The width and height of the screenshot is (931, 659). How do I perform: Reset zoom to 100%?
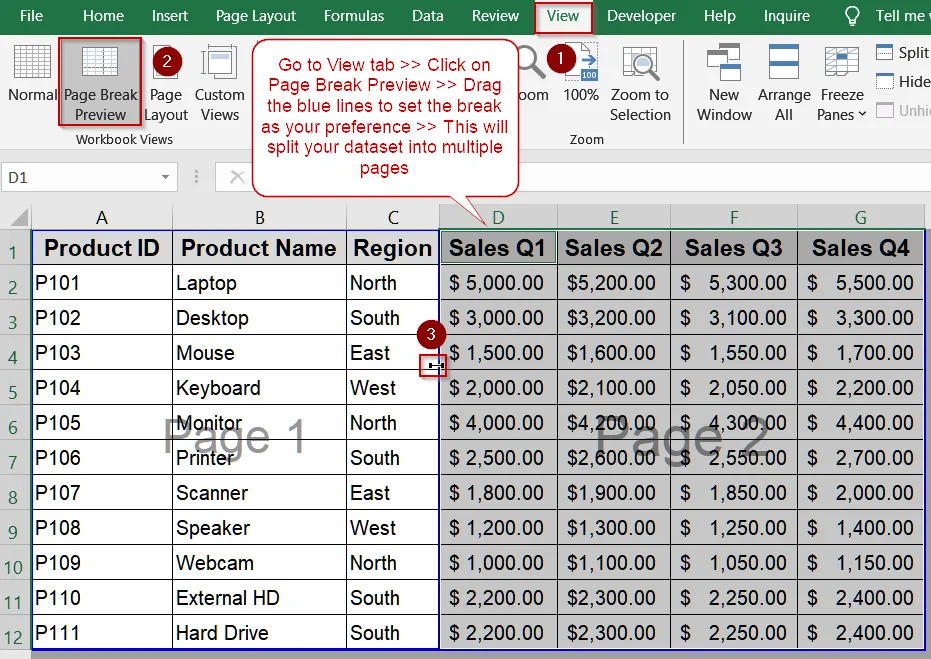coord(581,74)
